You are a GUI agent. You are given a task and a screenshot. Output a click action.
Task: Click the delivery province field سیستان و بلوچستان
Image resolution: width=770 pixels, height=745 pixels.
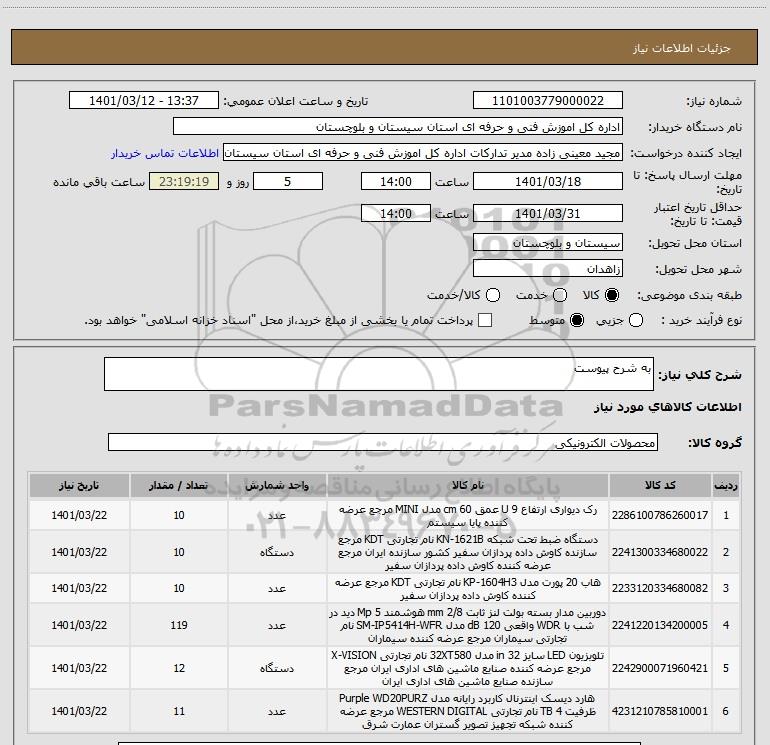tap(548, 243)
